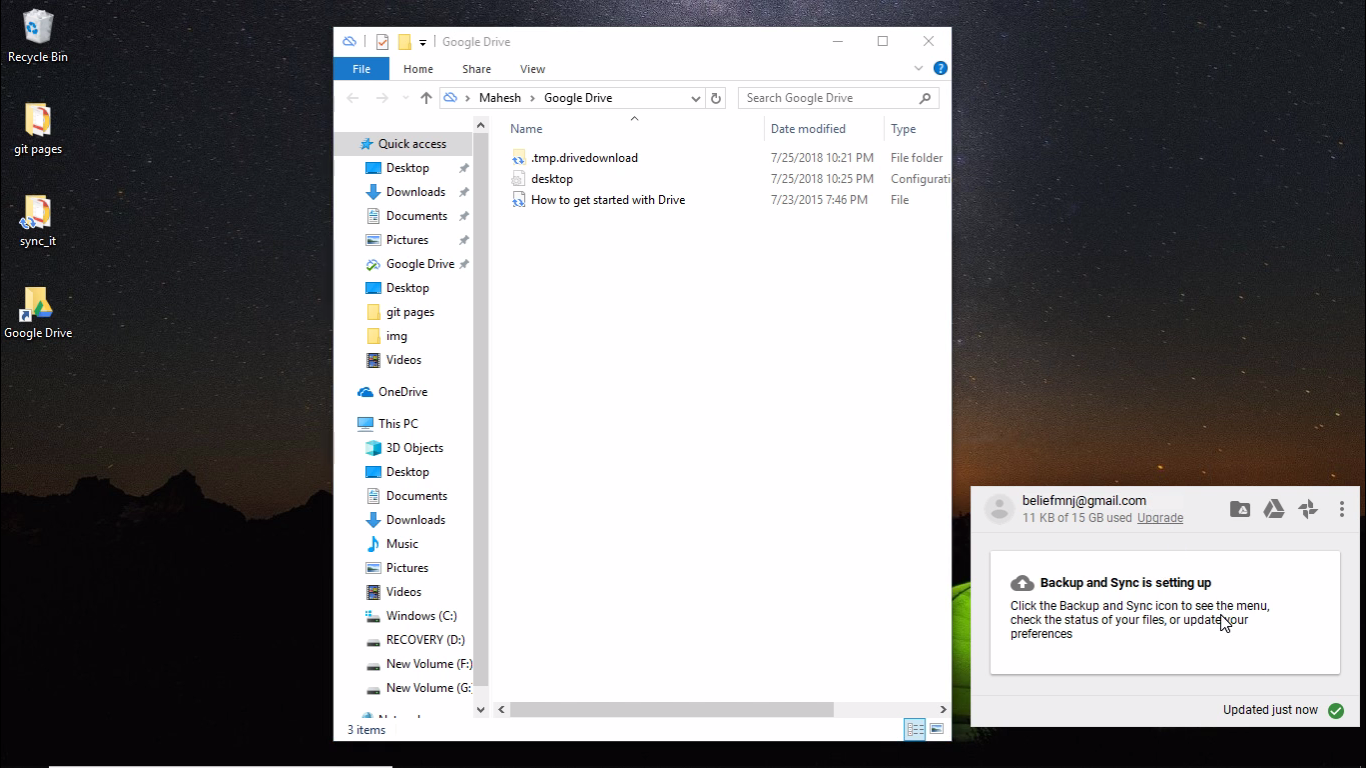
Task: Switch to details view in status bar
Action: [x=915, y=730]
